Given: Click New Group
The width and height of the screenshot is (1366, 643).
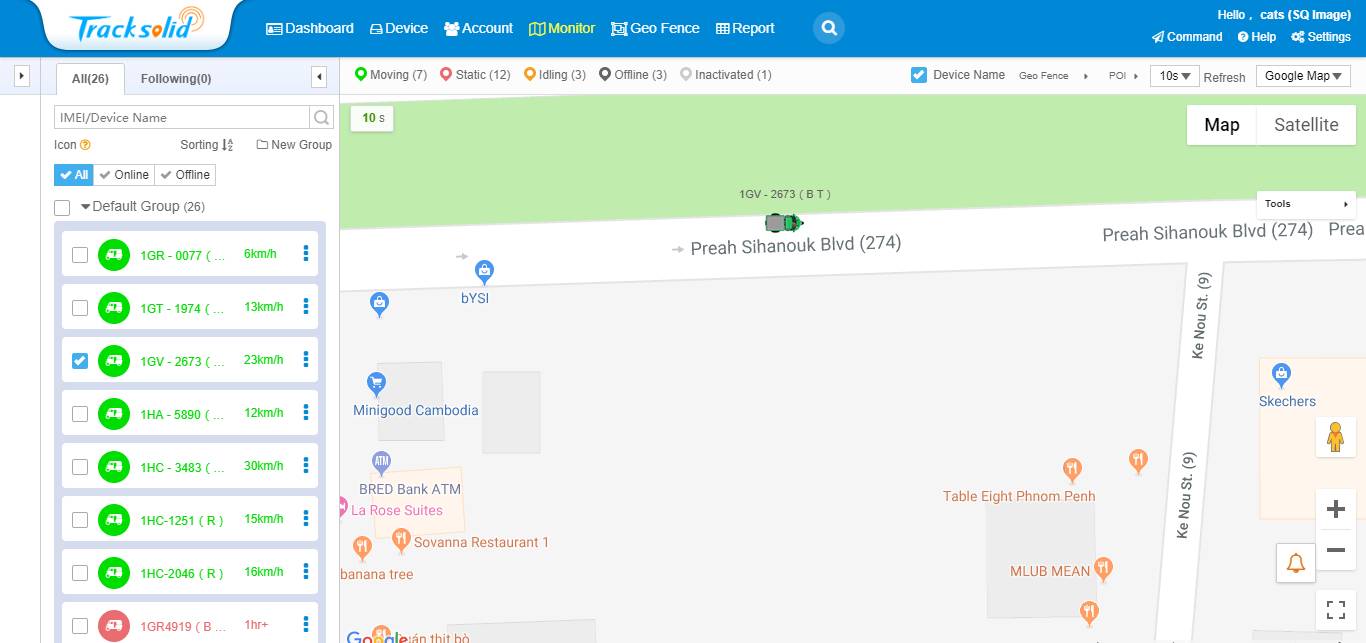Looking at the screenshot, I should coord(294,145).
